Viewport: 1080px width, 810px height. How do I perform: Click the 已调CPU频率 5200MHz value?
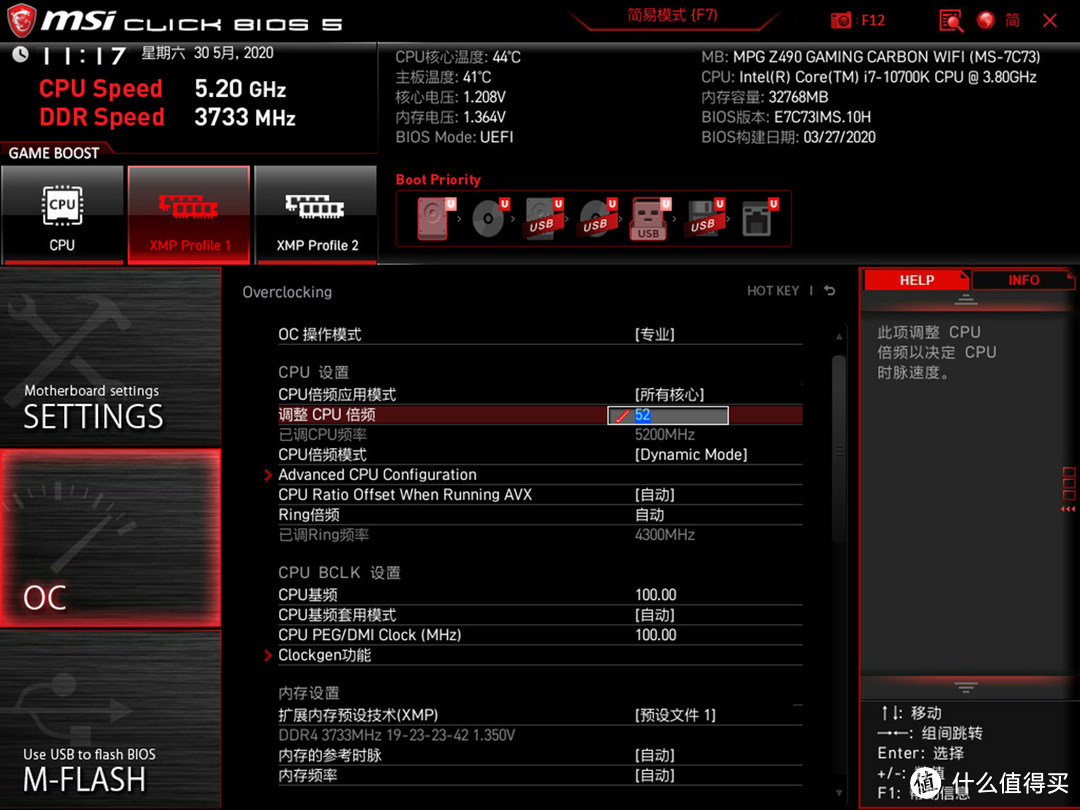[x=665, y=435]
